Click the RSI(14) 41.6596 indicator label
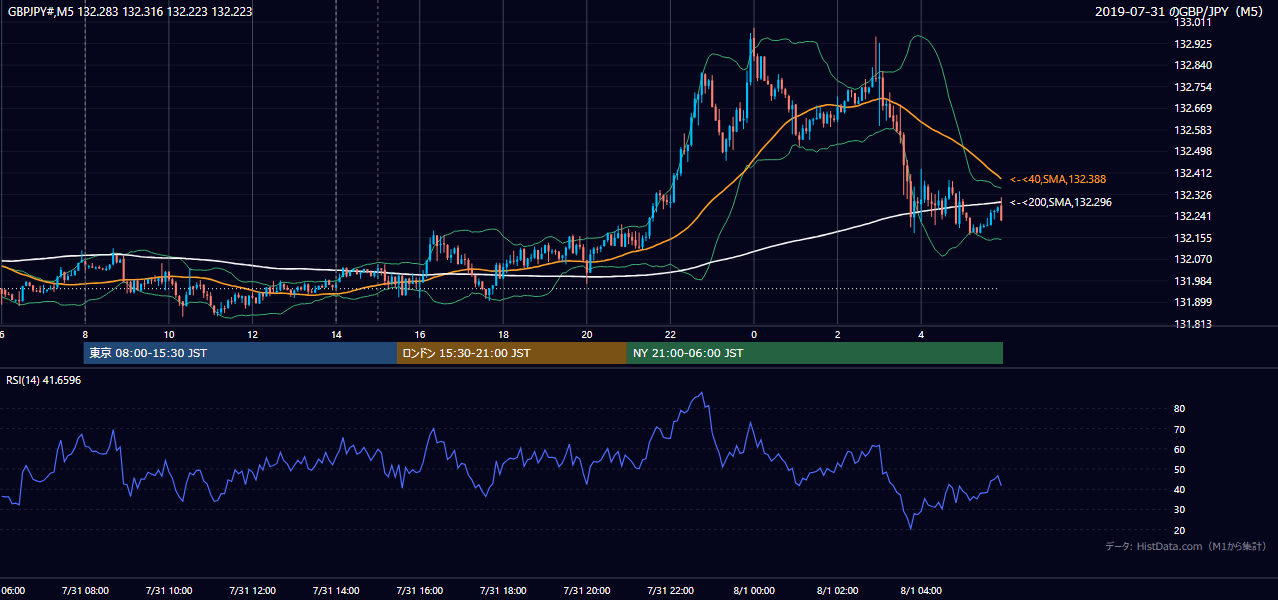1278x600 pixels. tap(44, 380)
